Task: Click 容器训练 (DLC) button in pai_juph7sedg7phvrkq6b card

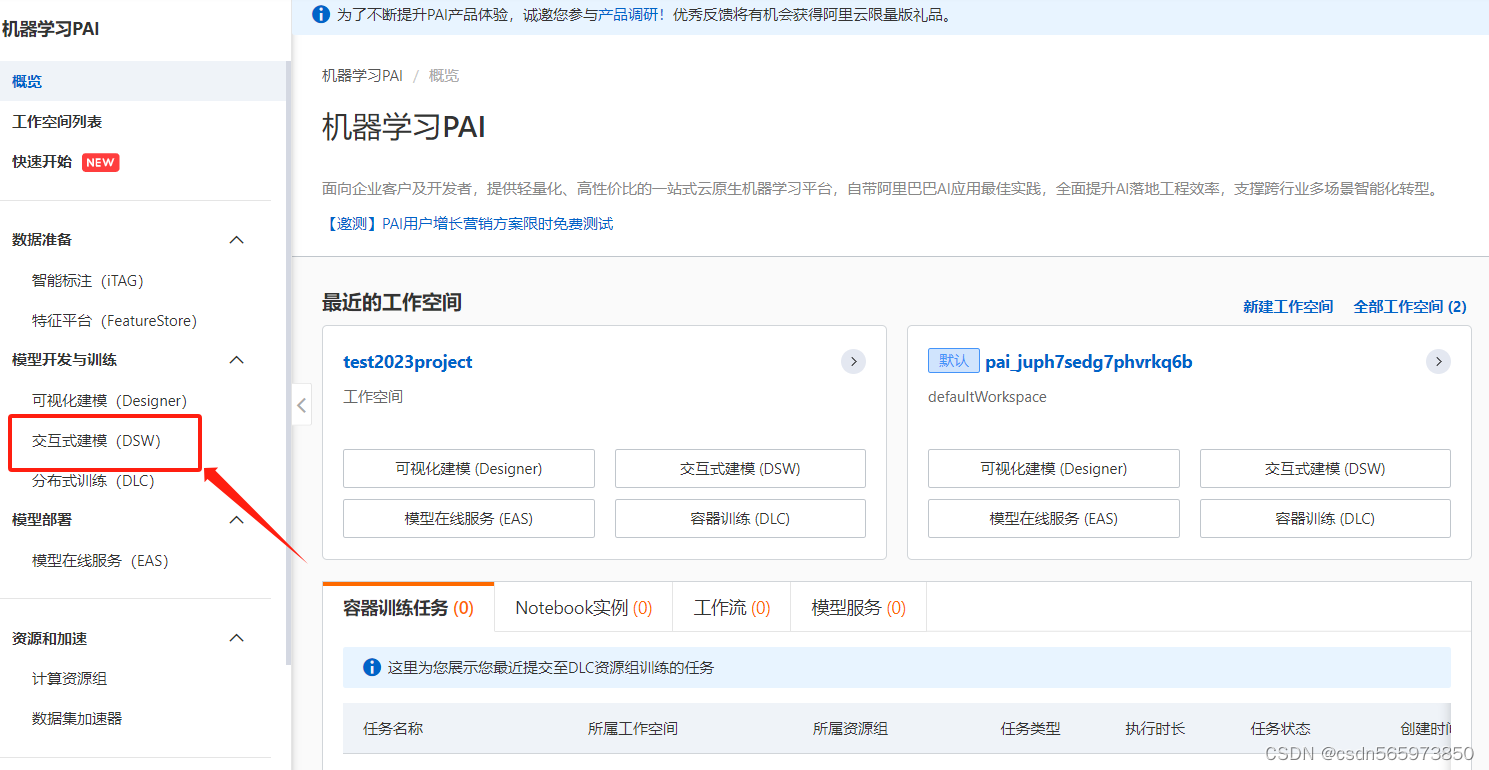Action: click(x=1325, y=518)
